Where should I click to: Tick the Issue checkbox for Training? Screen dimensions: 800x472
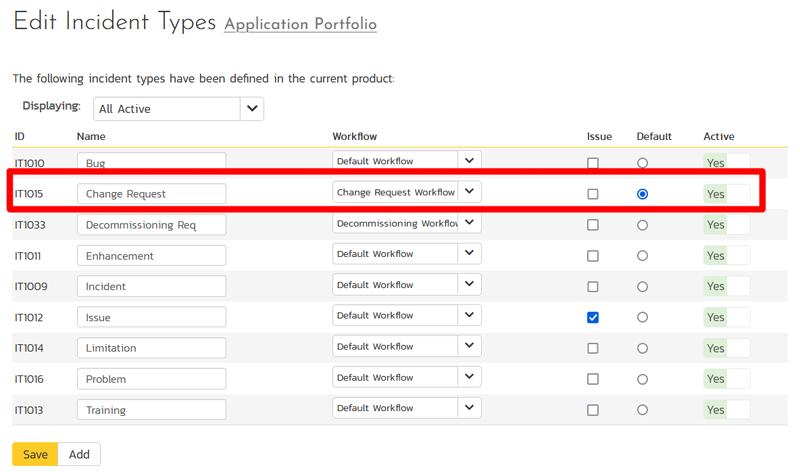coord(593,410)
